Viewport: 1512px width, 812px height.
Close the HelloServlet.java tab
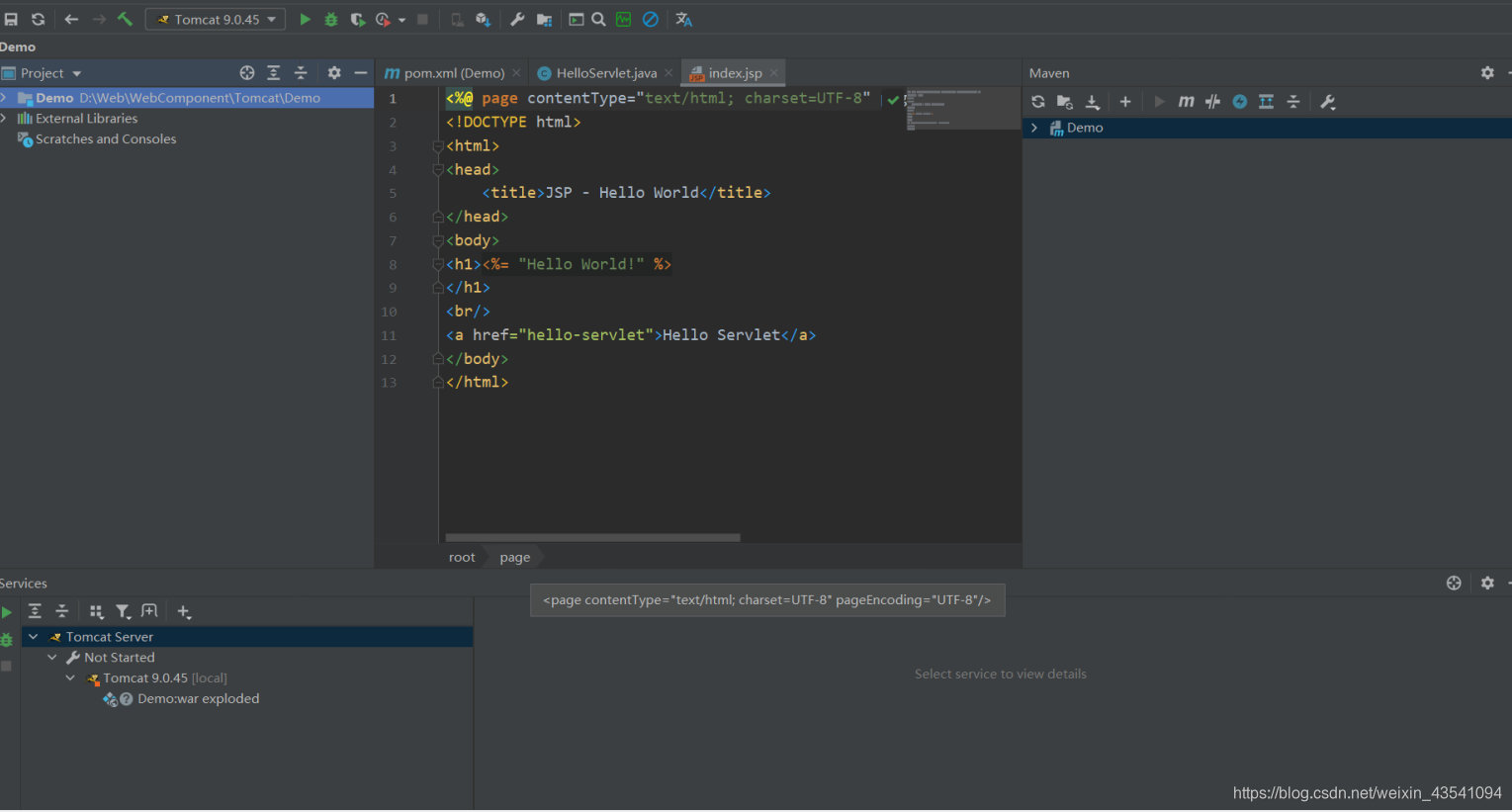(668, 73)
